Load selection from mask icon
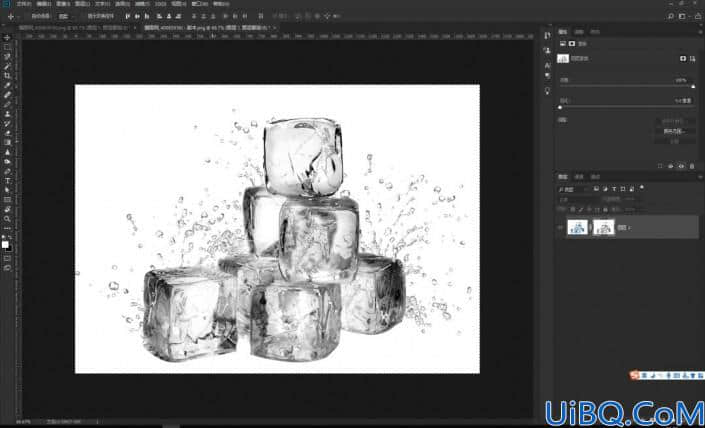Image resolution: width=705 pixels, height=428 pixels. [660, 166]
